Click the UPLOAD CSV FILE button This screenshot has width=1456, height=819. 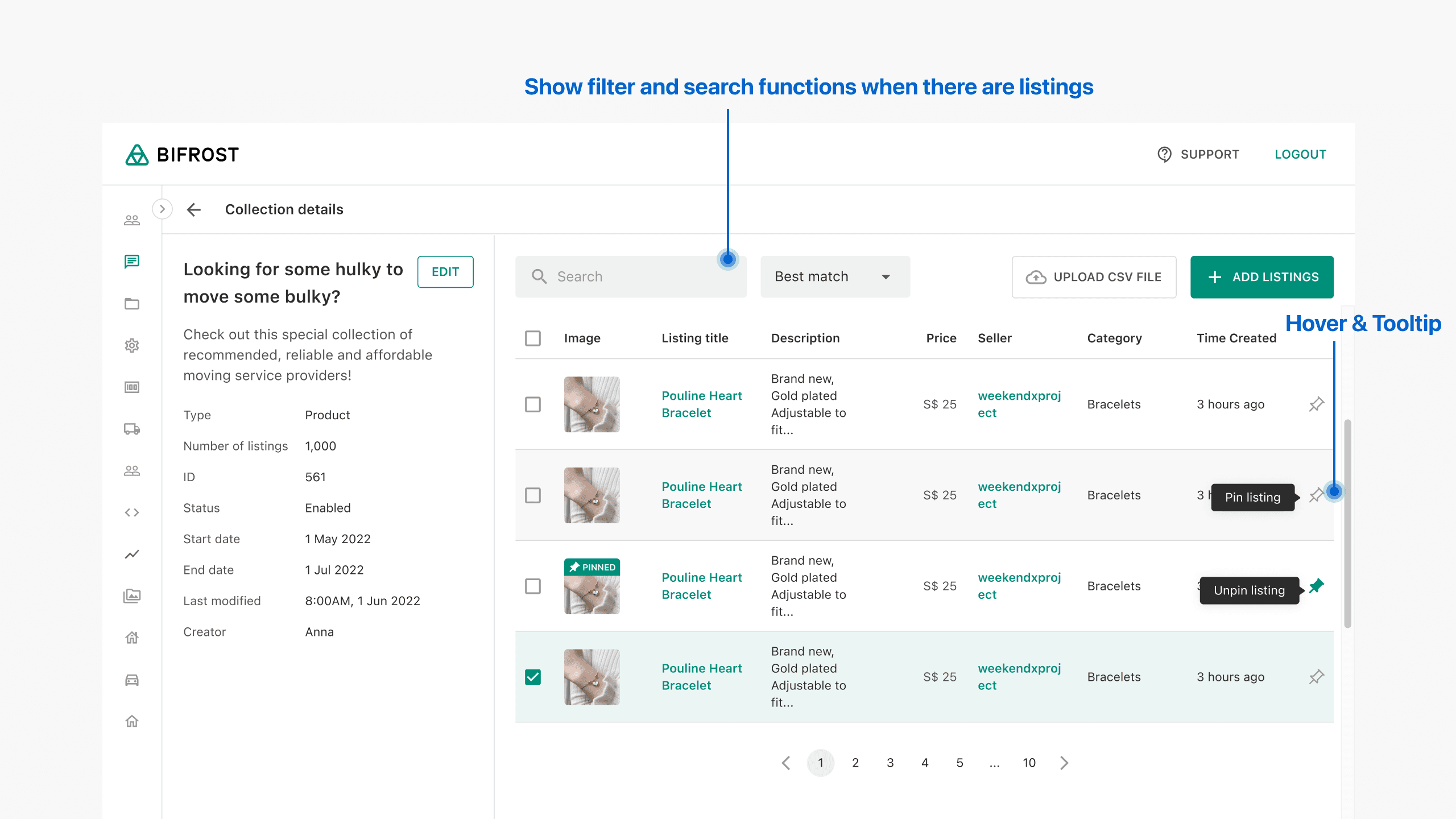tap(1094, 277)
